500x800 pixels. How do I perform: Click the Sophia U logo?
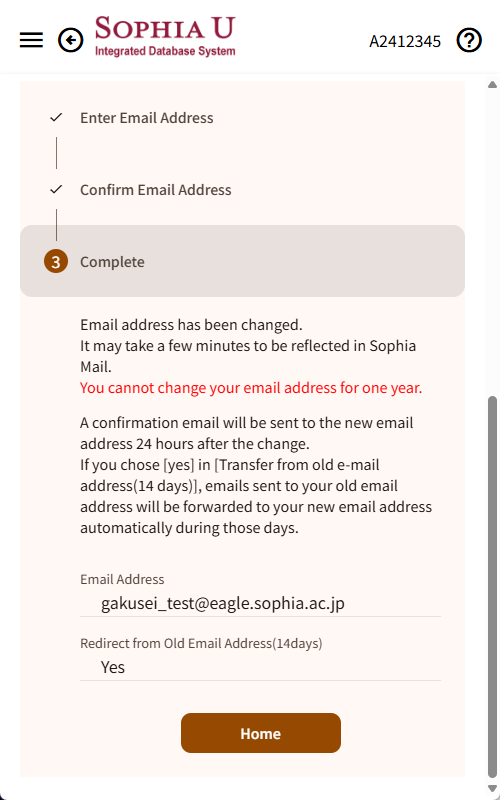(165, 36)
